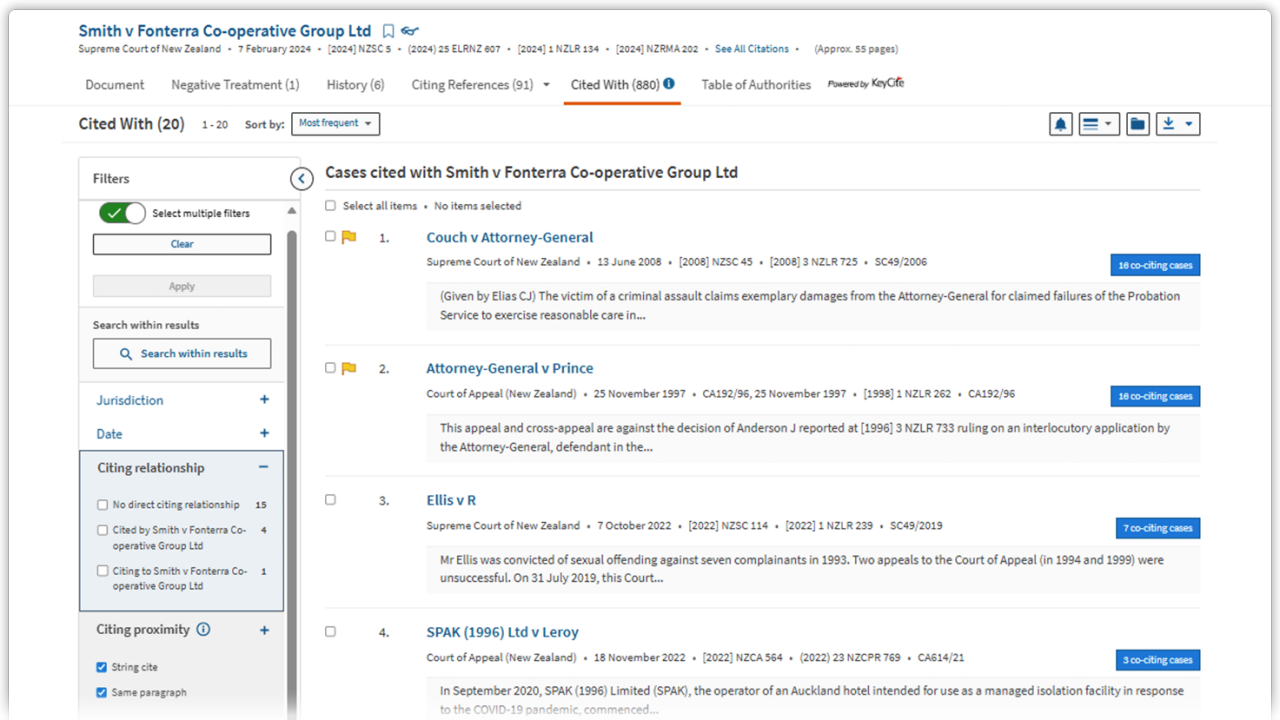1280x720 pixels.
Task: Open the Negative Treatment (1) tab
Action: (x=235, y=85)
